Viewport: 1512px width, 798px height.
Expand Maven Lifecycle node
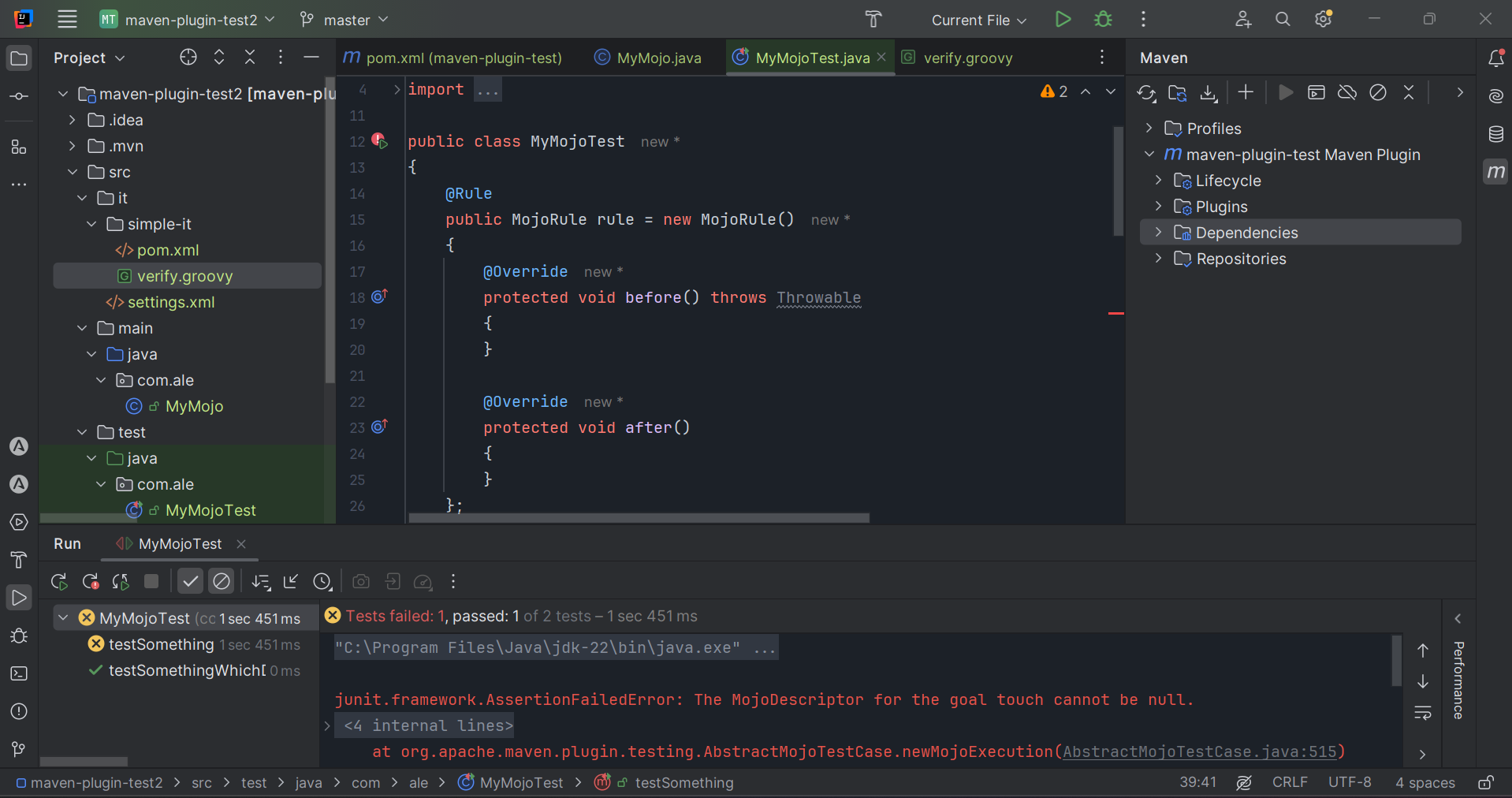1158,181
